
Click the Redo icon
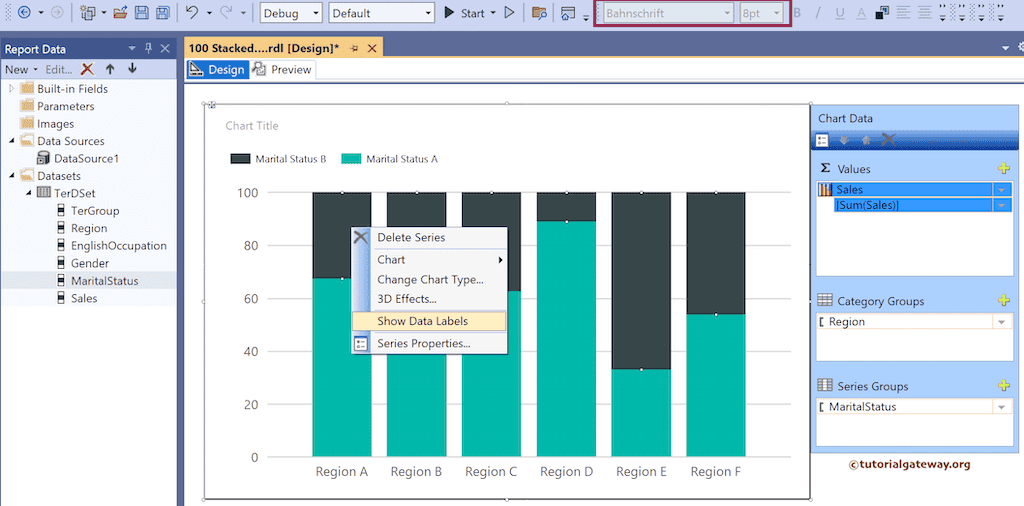click(225, 12)
